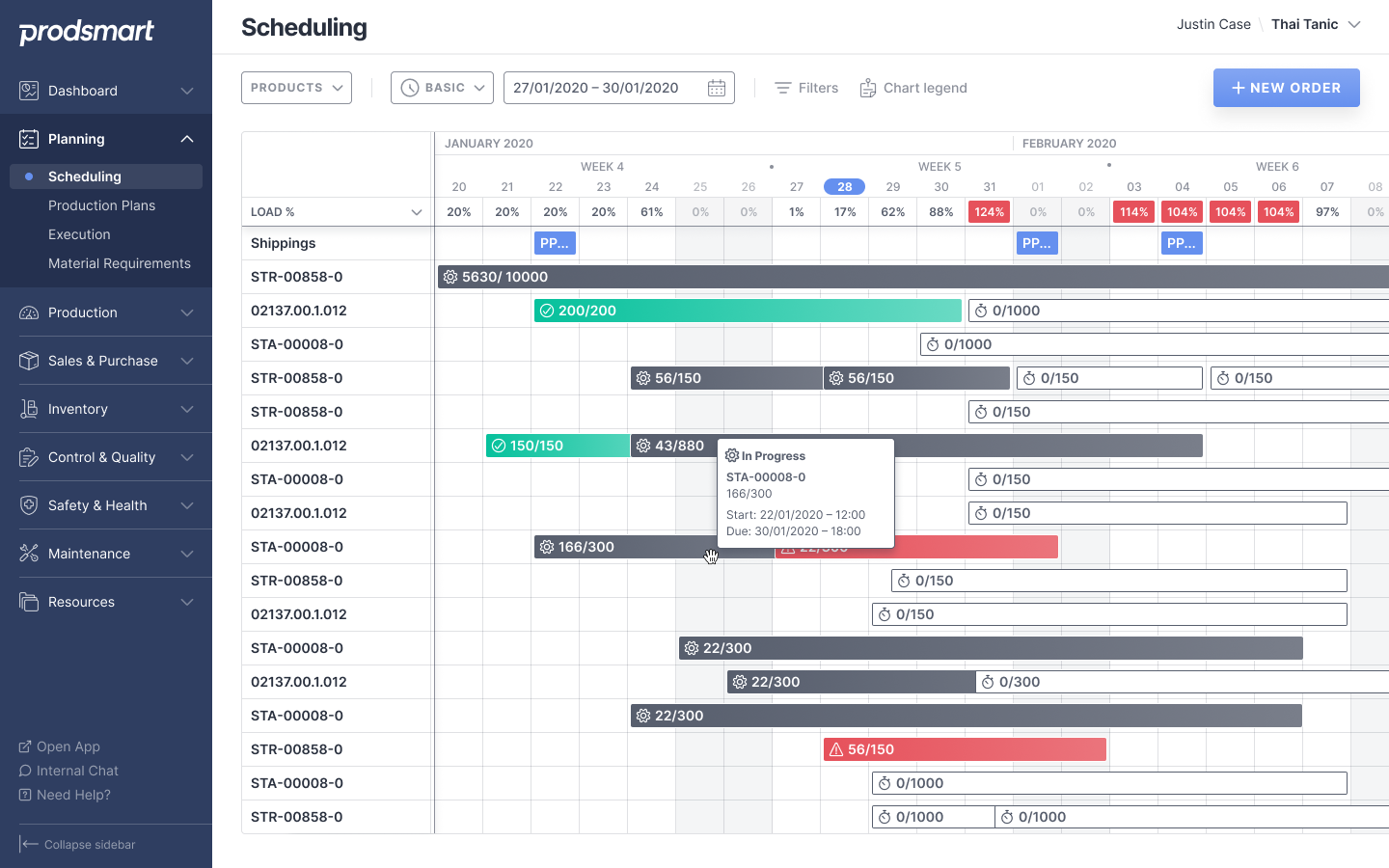Click the Open App external link icon
Viewport: 1389px width, 868px height.
coord(25,746)
